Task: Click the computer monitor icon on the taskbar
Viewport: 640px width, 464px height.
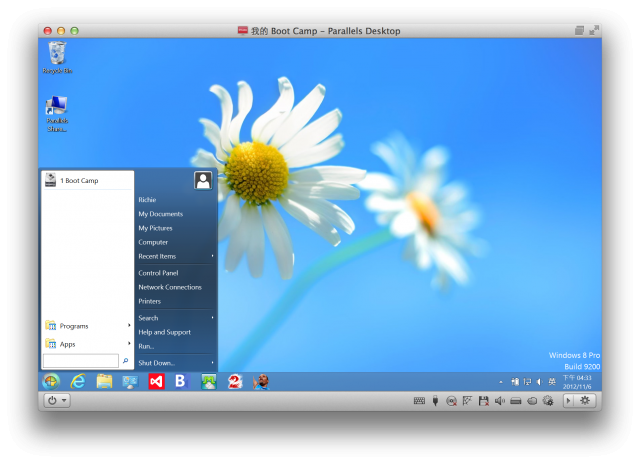Action: [130, 382]
